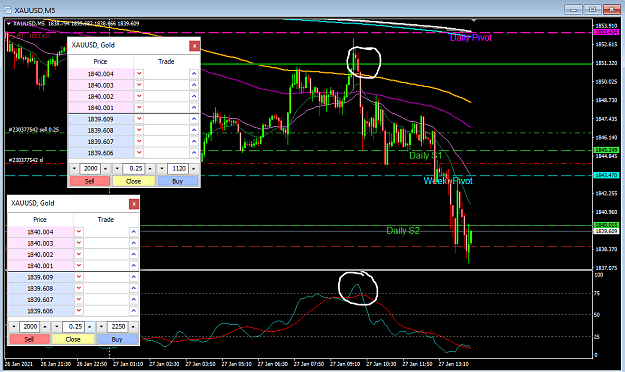Click blue up arrow beside 1840.004 in 2250 panel
The height and width of the screenshot is (372, 625).
pyautogui.click(x=134, y=232)
